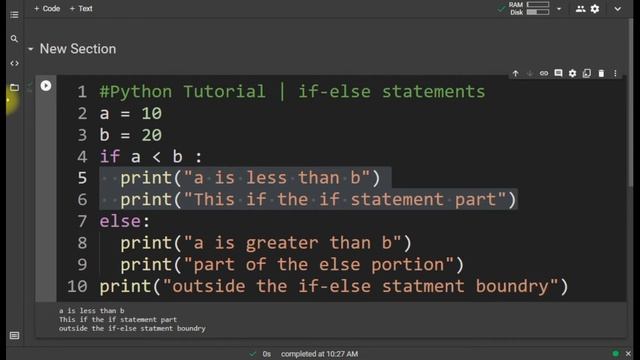Open cell editor settings gear
The height and width of the screenshot is (360, 640).
tap(573, 73)
